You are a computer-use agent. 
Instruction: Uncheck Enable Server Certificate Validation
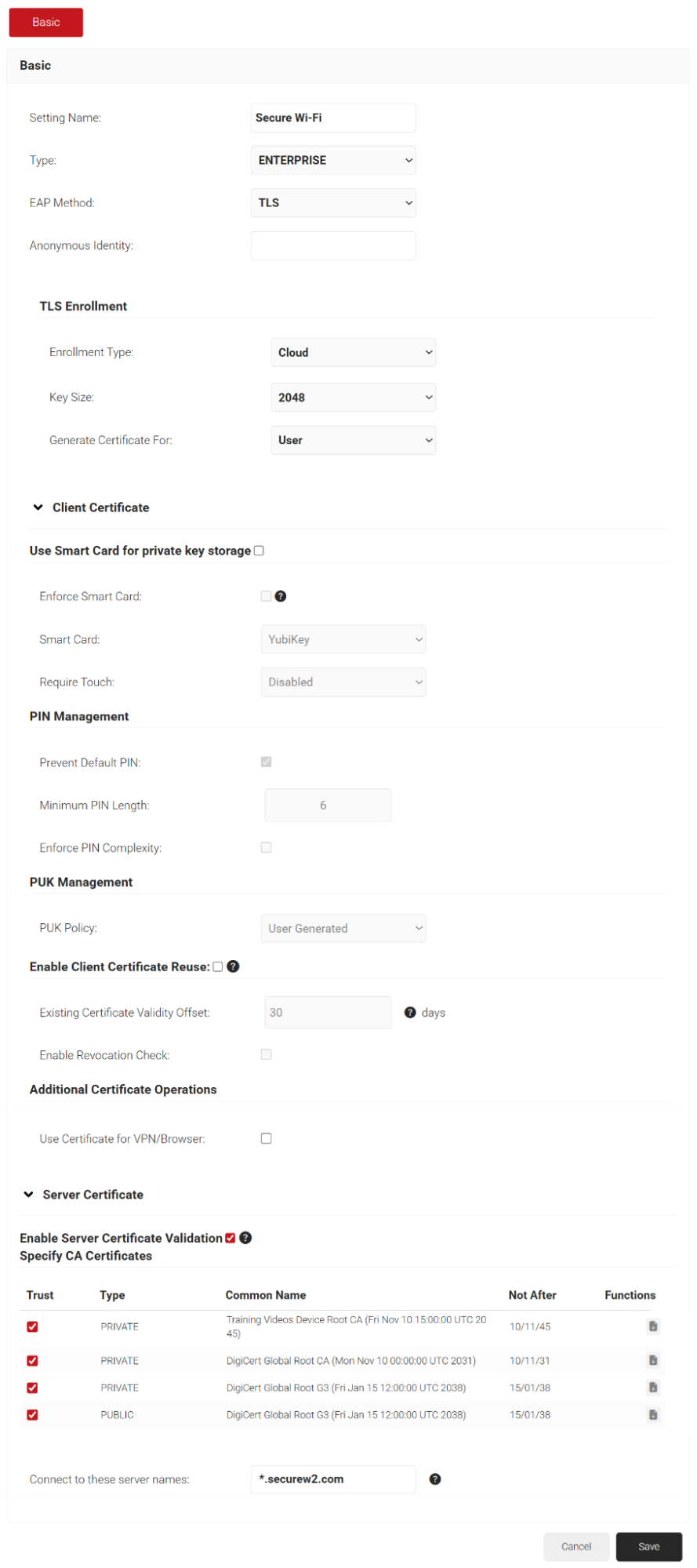click(231, 1238)
